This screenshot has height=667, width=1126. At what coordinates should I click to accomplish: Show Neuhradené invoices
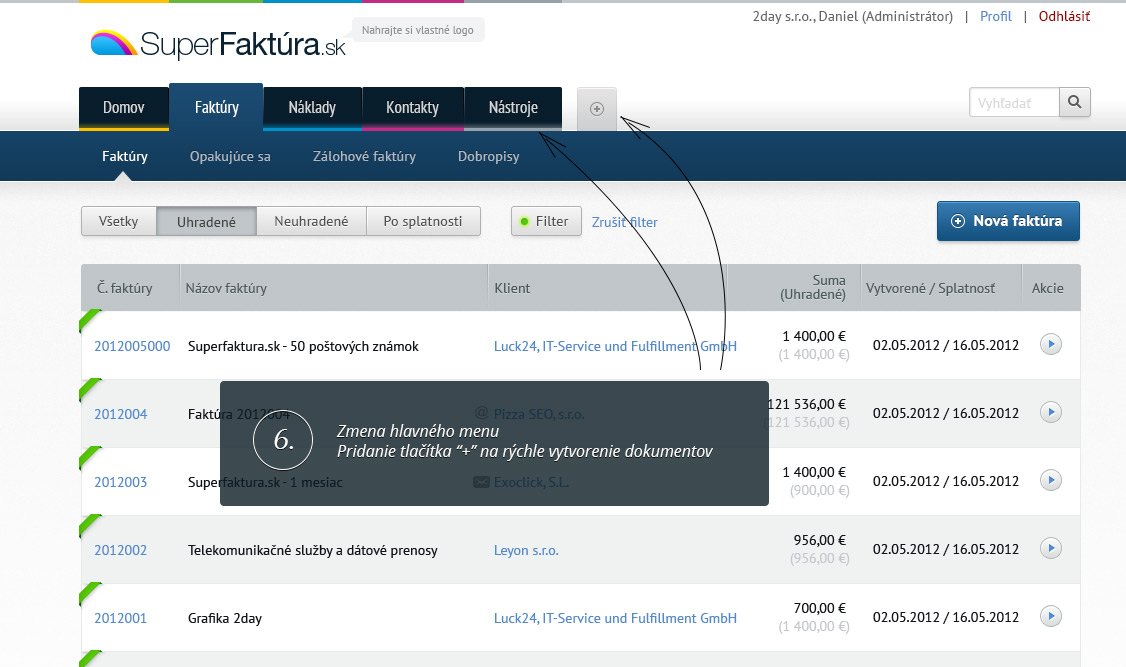(311, 221)
